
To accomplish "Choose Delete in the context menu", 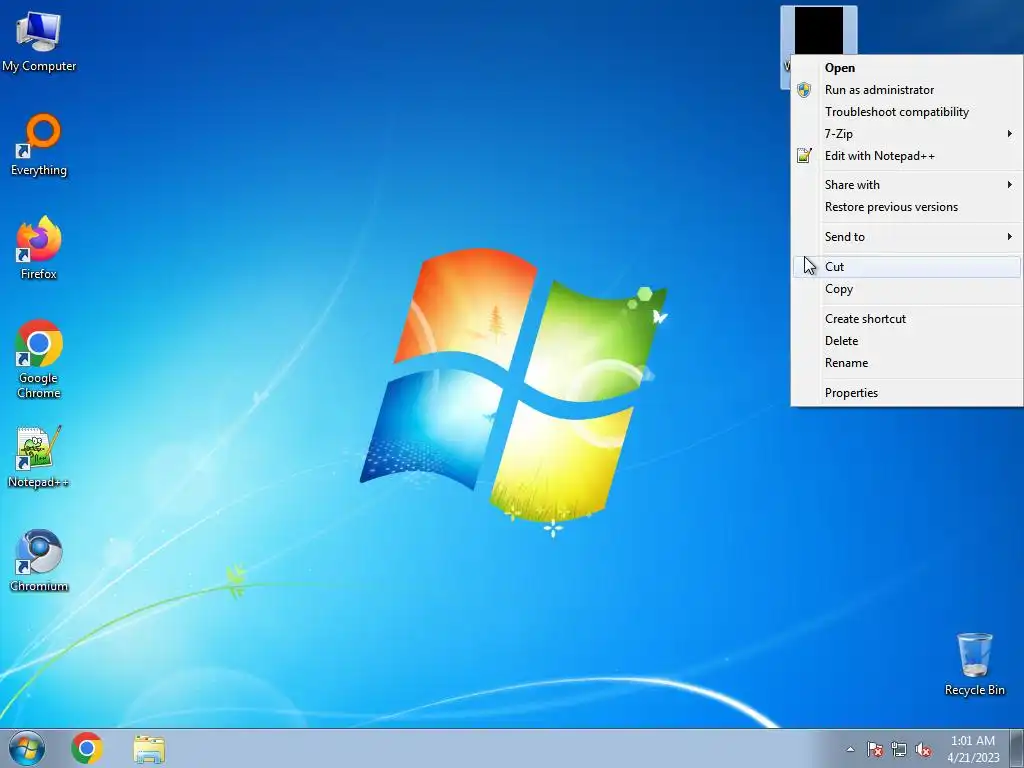I will [907, 341].
